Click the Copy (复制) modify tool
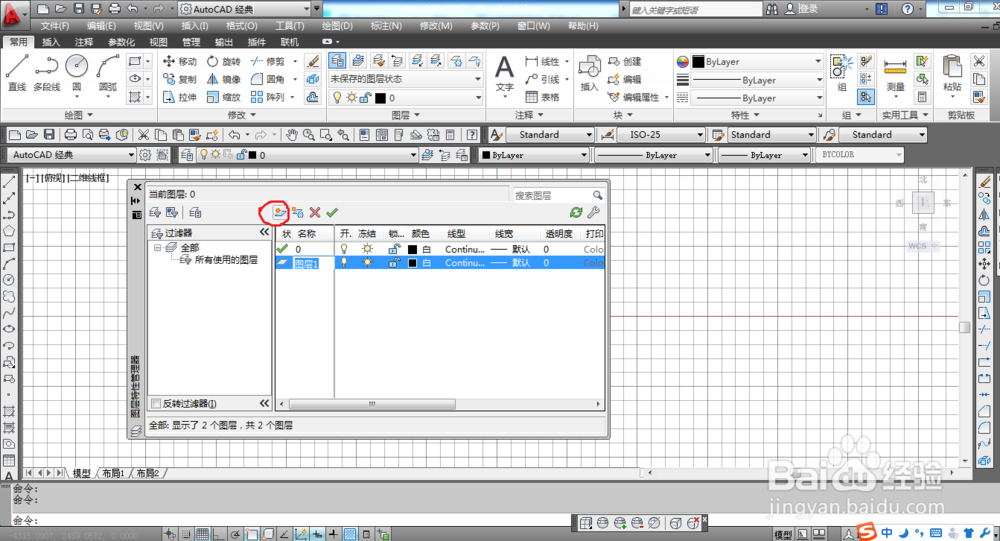The width and height of the screenshot is (1000, 541). pos(180,79)
